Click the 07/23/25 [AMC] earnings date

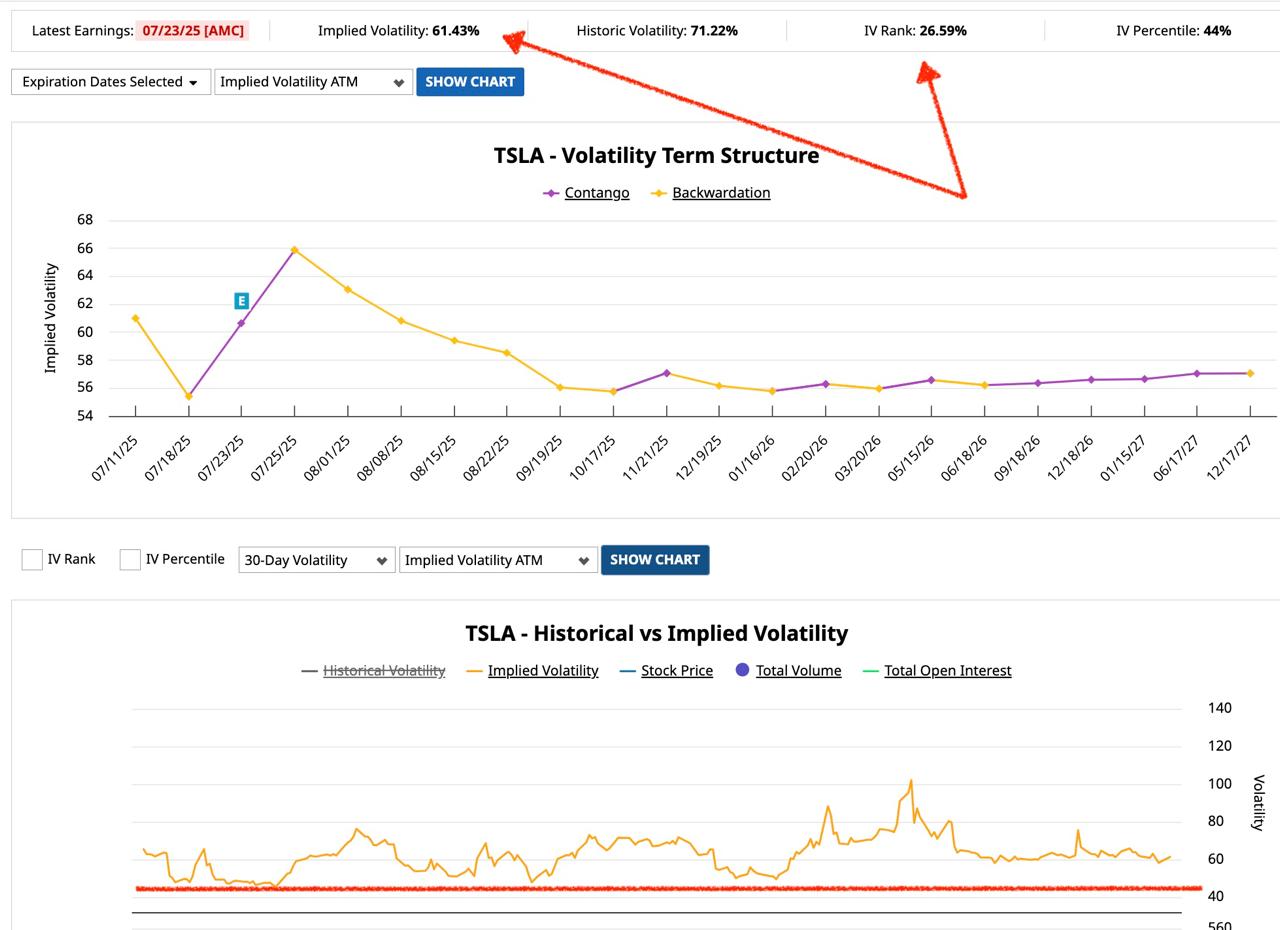point(192,31)
